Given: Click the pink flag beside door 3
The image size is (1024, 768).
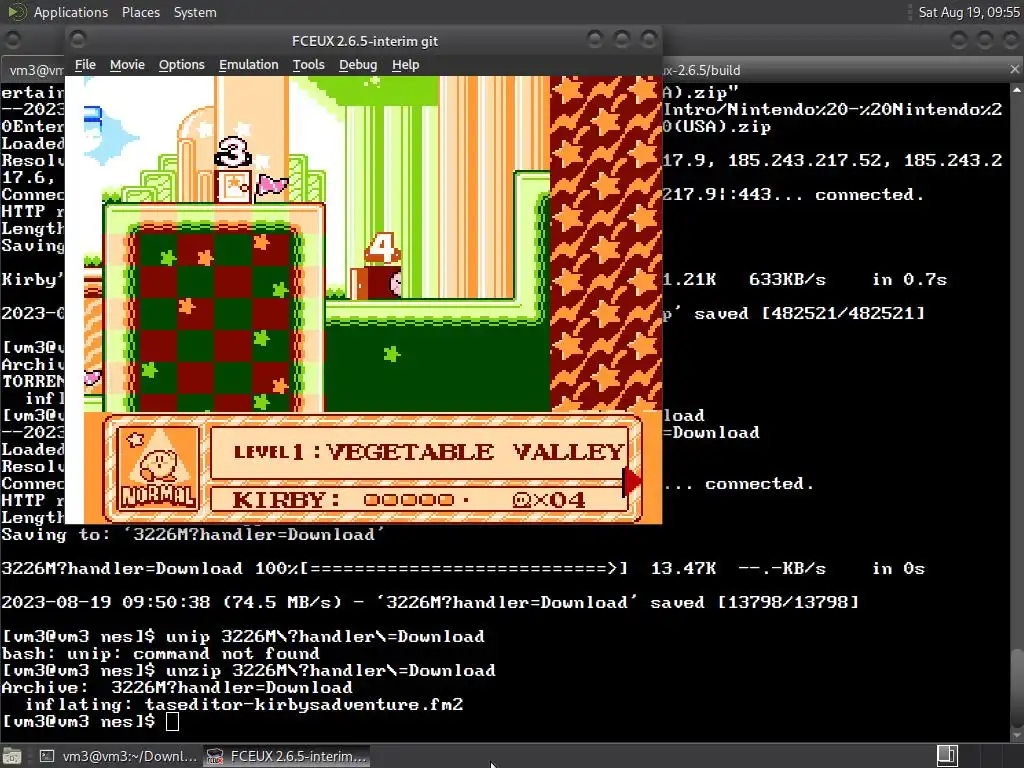Looking at the screenshot, I should coord(272,185).
